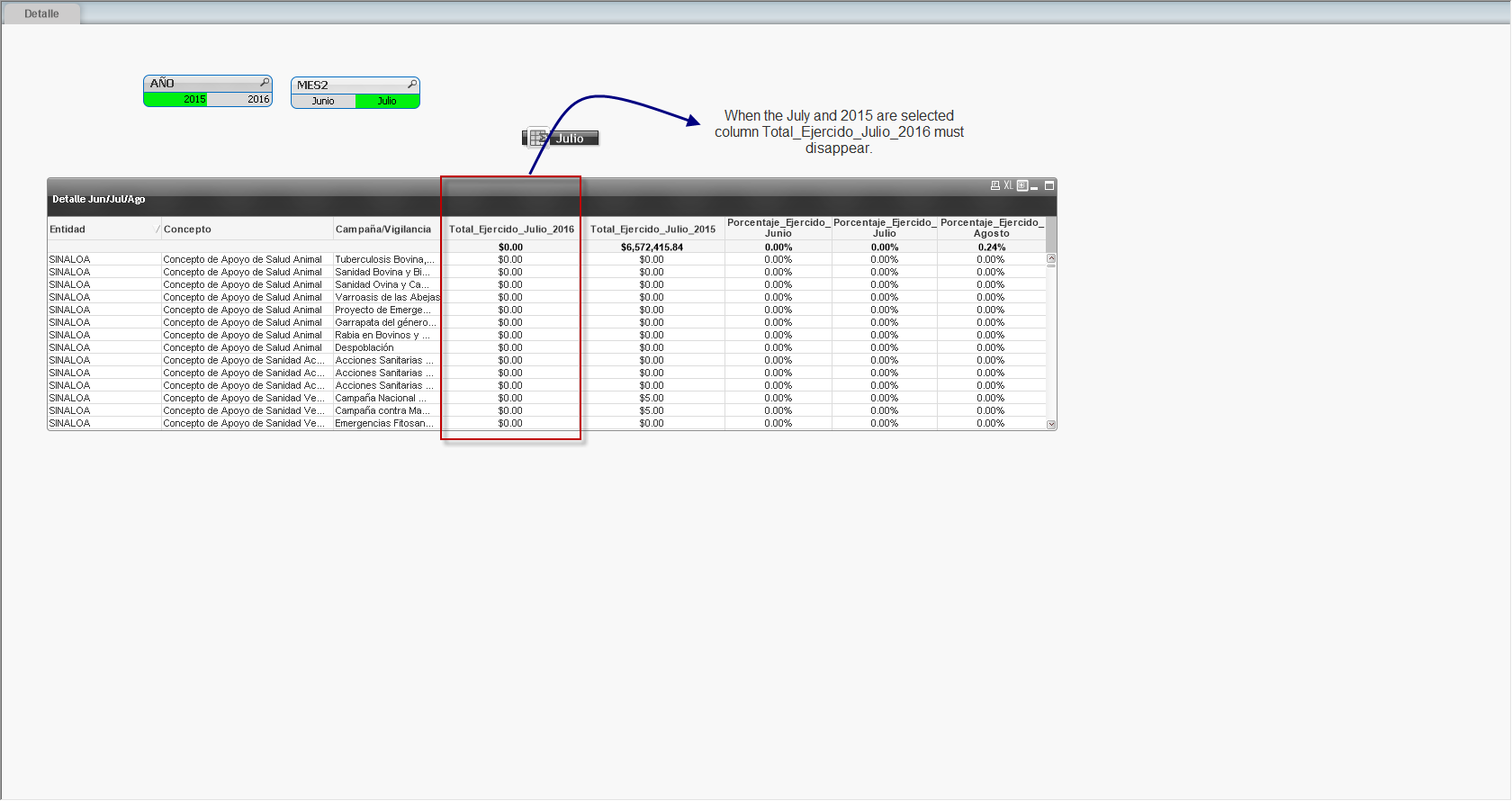Click the 0.24% Agosto total cell
Viewport: 1512px width, 801px height.
[992, 247]
